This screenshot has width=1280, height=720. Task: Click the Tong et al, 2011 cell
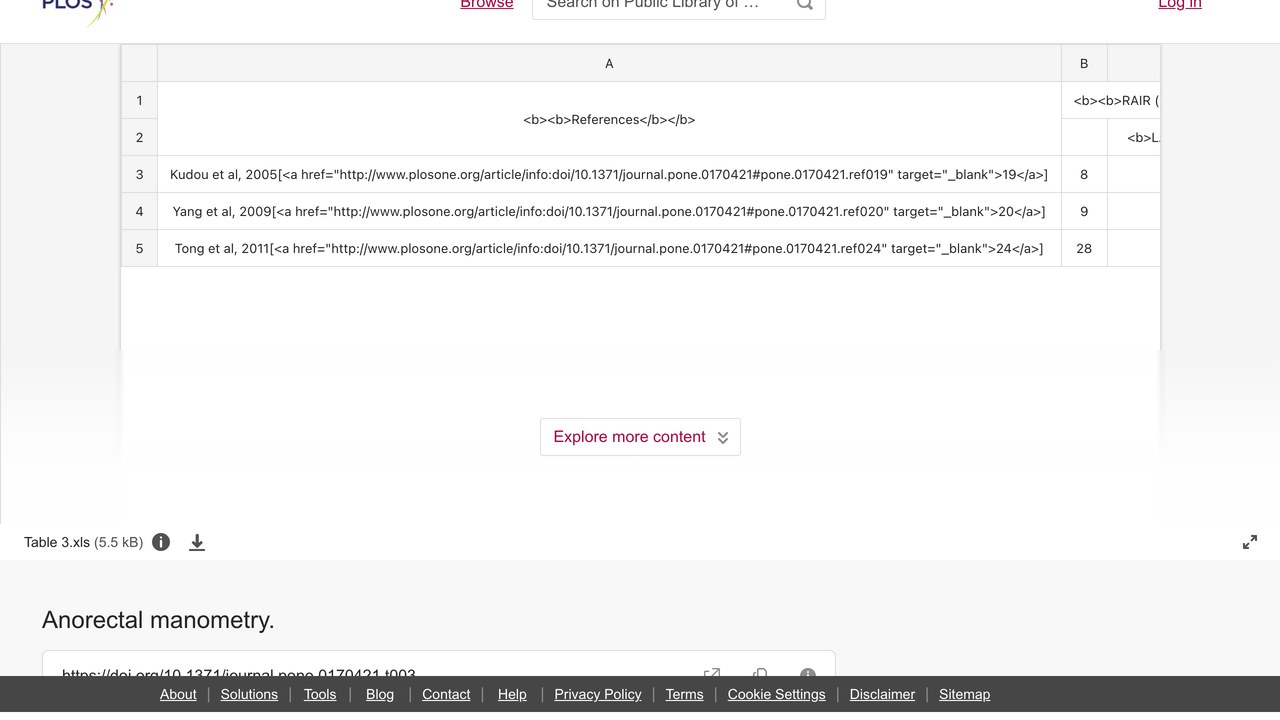point(609,248)
